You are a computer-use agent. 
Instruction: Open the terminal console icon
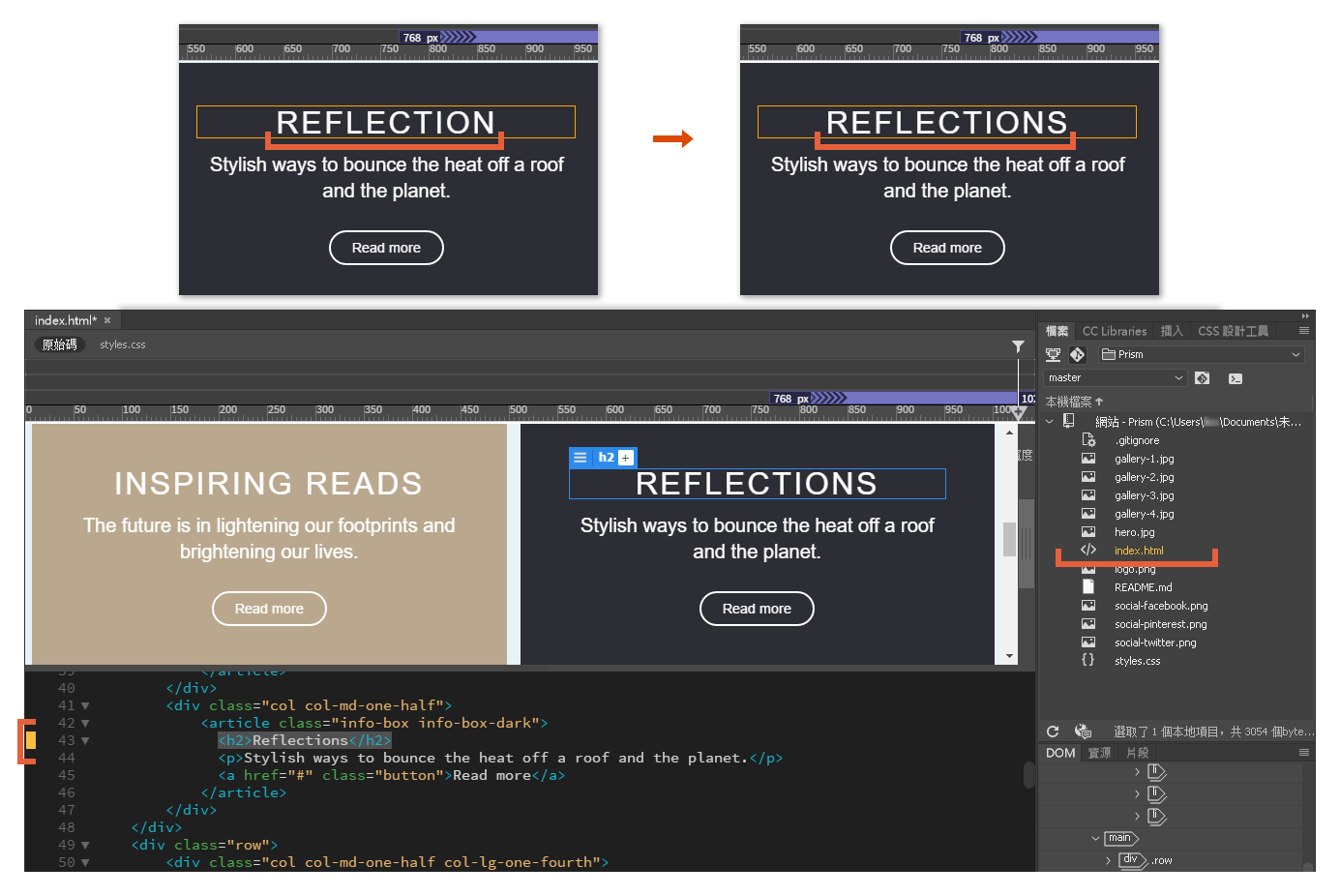1236,378
